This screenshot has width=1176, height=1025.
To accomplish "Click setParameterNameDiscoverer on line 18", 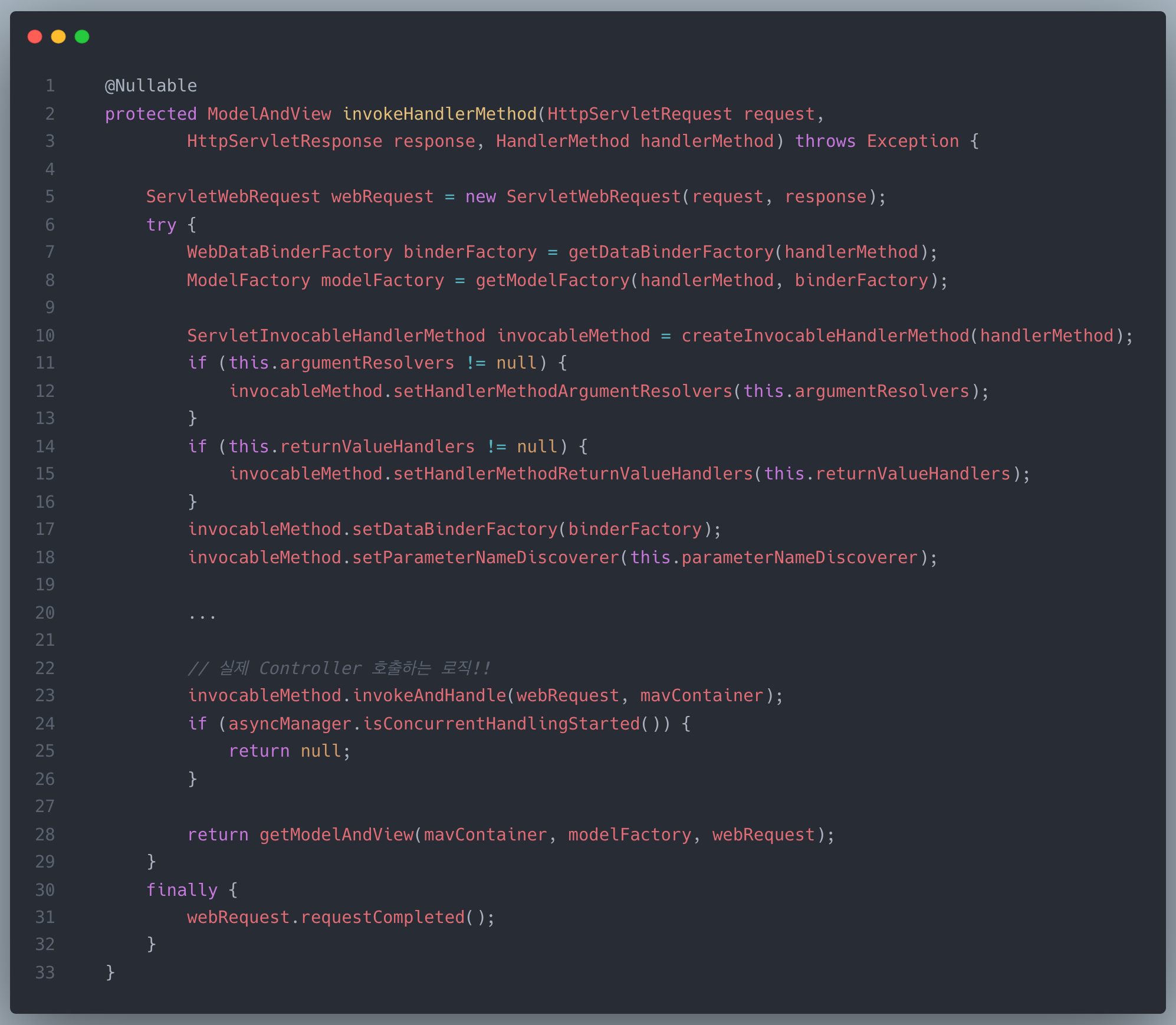I will [485, 557].
